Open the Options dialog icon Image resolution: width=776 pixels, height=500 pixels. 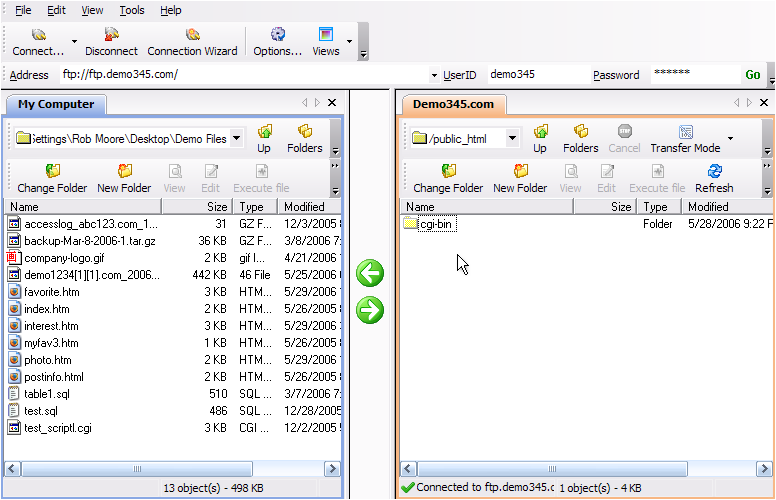(277, 35)
